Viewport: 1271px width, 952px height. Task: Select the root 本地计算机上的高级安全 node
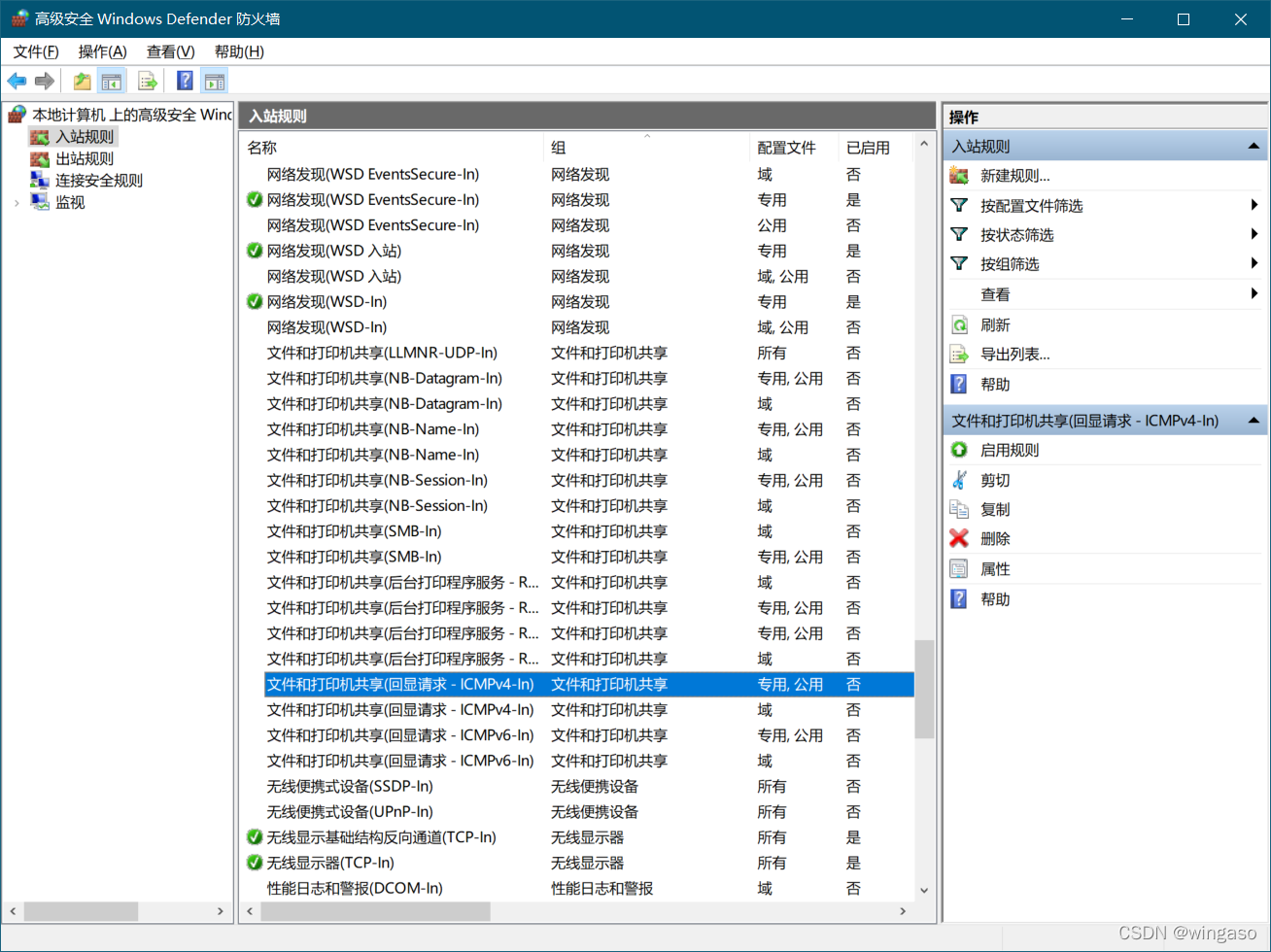pos(132,115)
